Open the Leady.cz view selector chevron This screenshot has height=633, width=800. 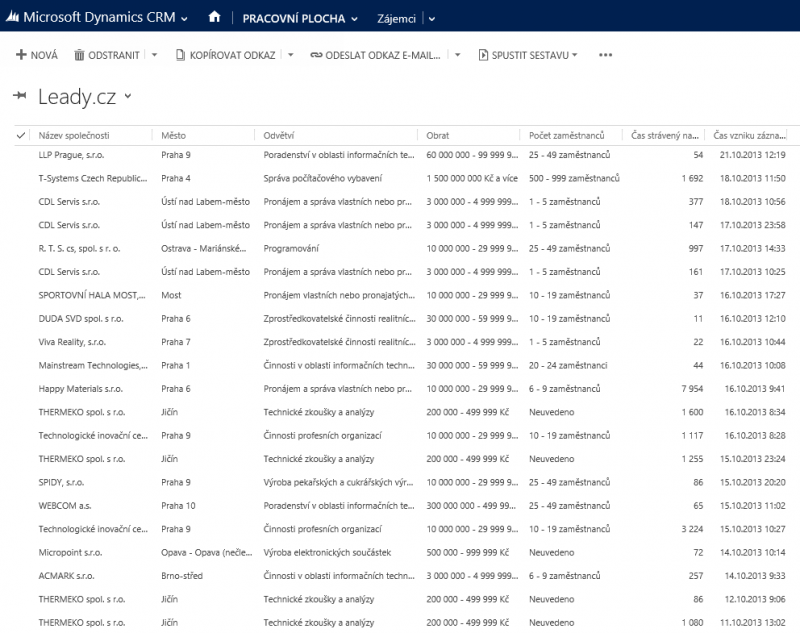click(128, 95)
